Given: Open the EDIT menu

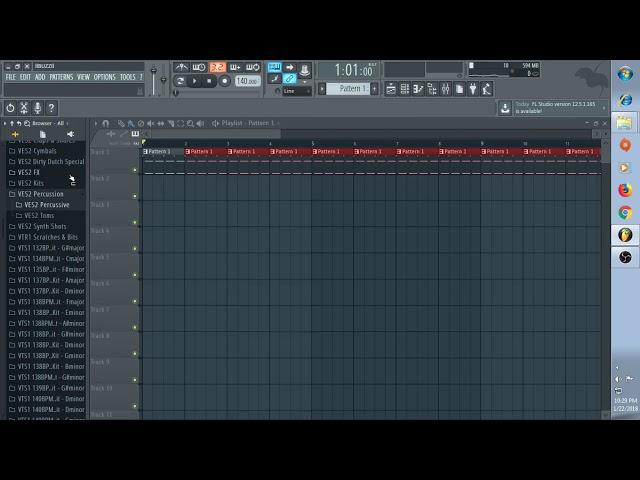Looking at the screenshot, I should [x=25, y=77].
